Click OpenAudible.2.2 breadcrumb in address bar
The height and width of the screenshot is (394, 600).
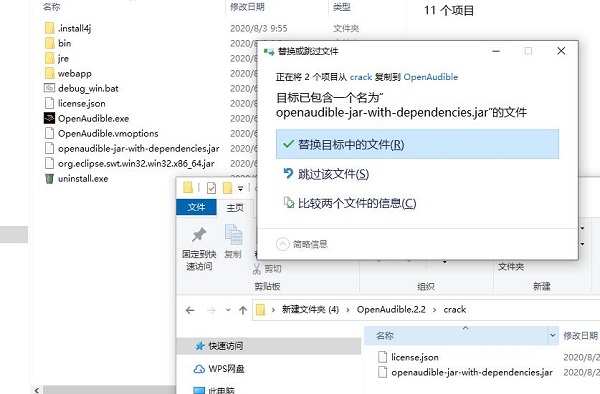(391, 309)
